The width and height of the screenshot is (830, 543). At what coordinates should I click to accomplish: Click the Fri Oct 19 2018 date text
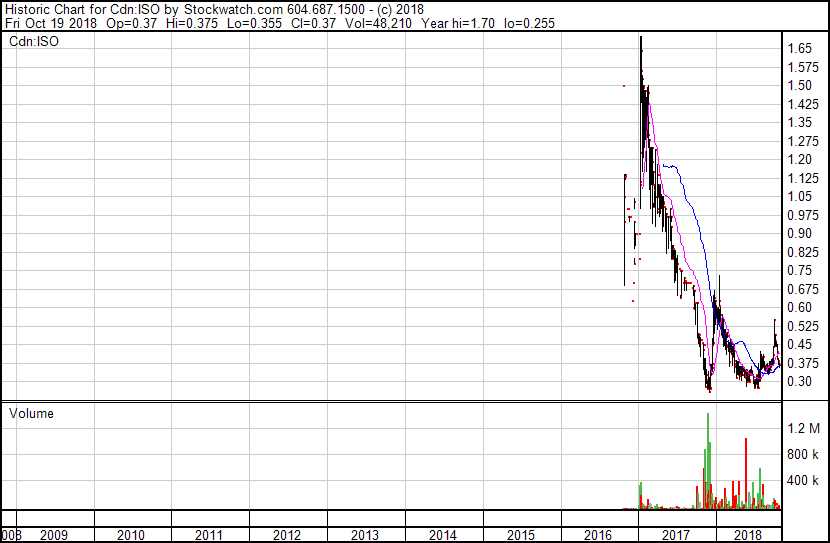pos(51,23)
